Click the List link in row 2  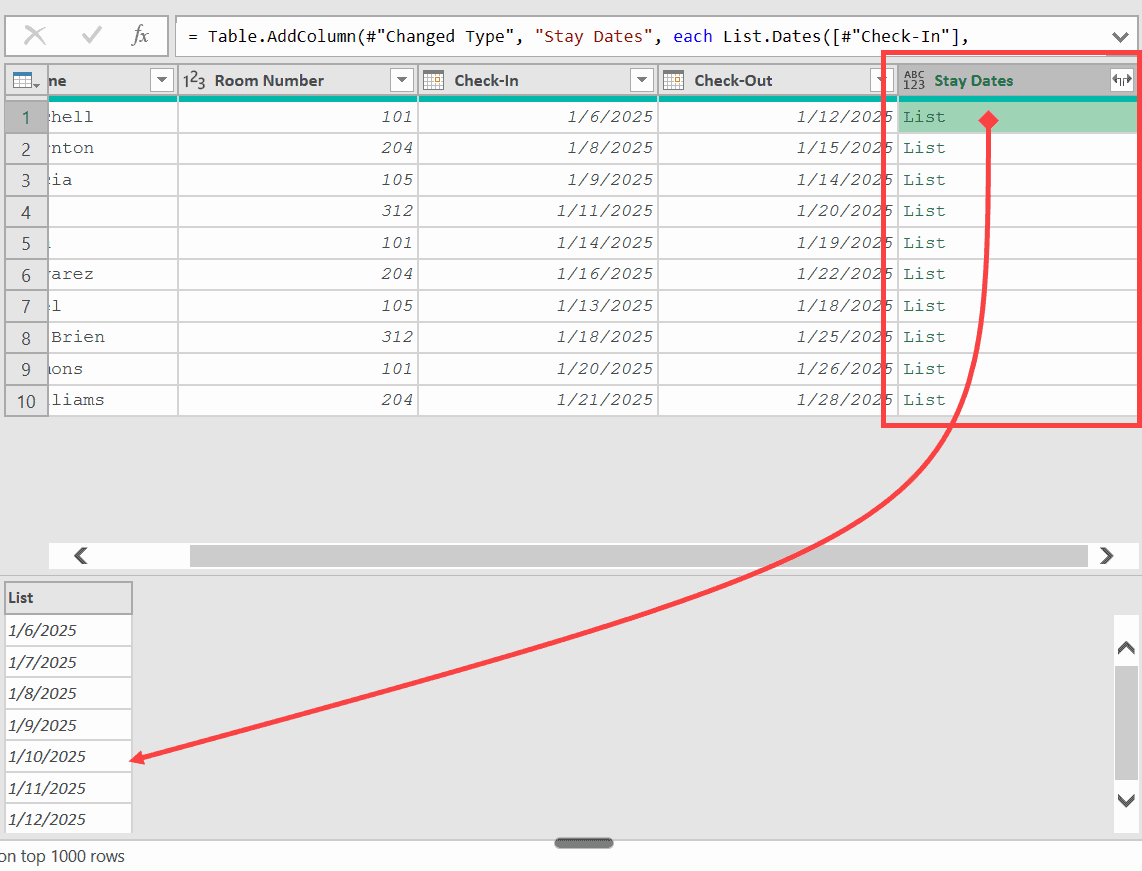pos(924,148)
